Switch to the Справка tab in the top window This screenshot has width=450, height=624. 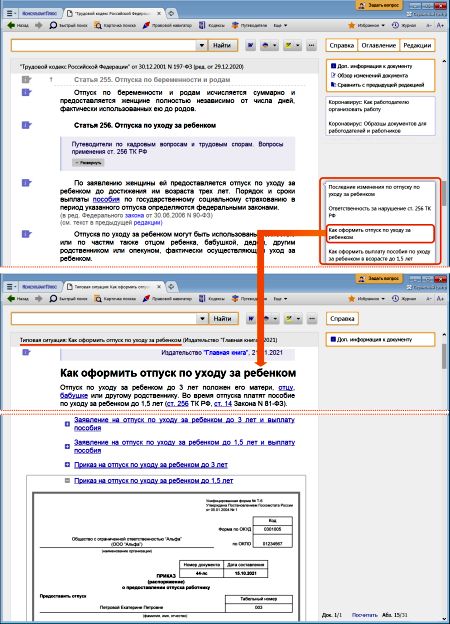tap(341, 45)
